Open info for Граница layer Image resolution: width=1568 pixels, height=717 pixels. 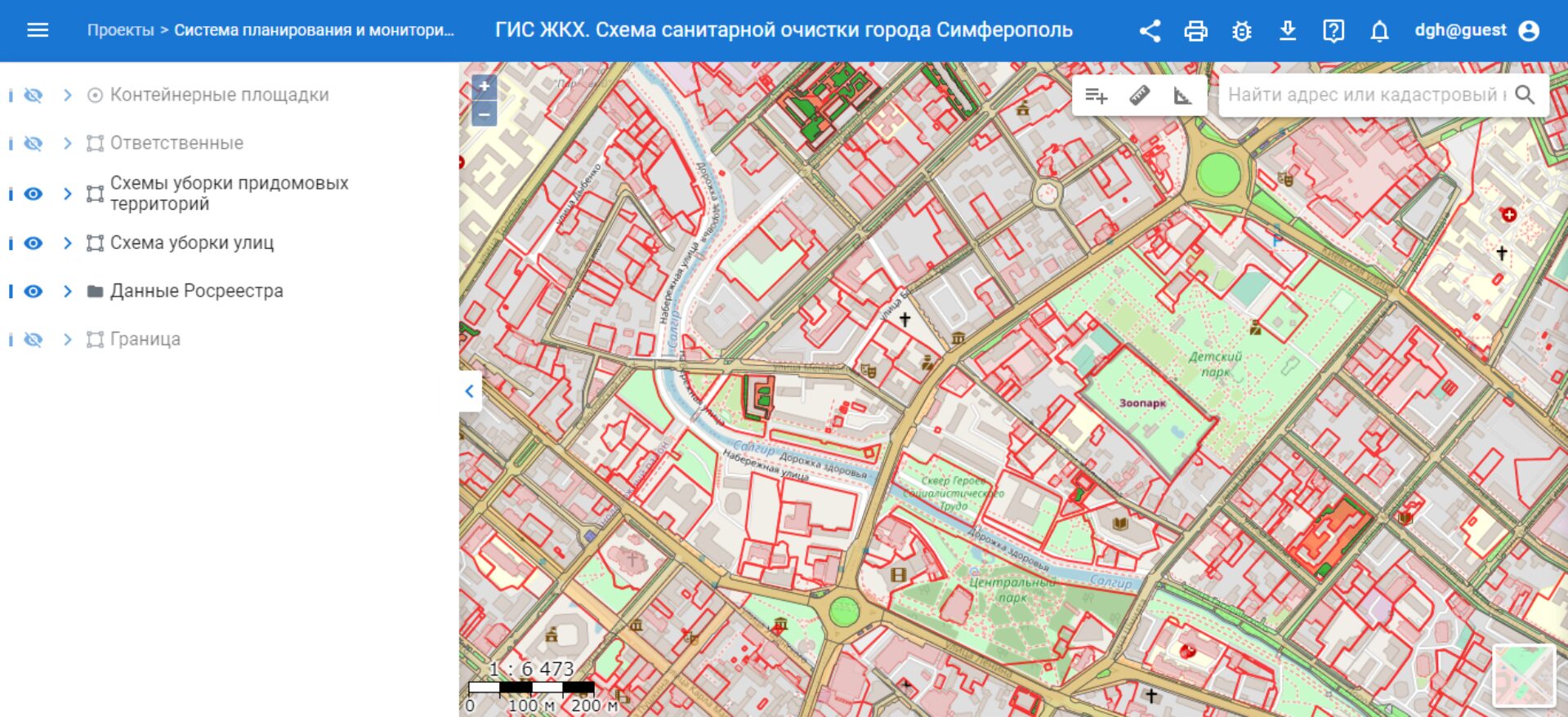11,339
